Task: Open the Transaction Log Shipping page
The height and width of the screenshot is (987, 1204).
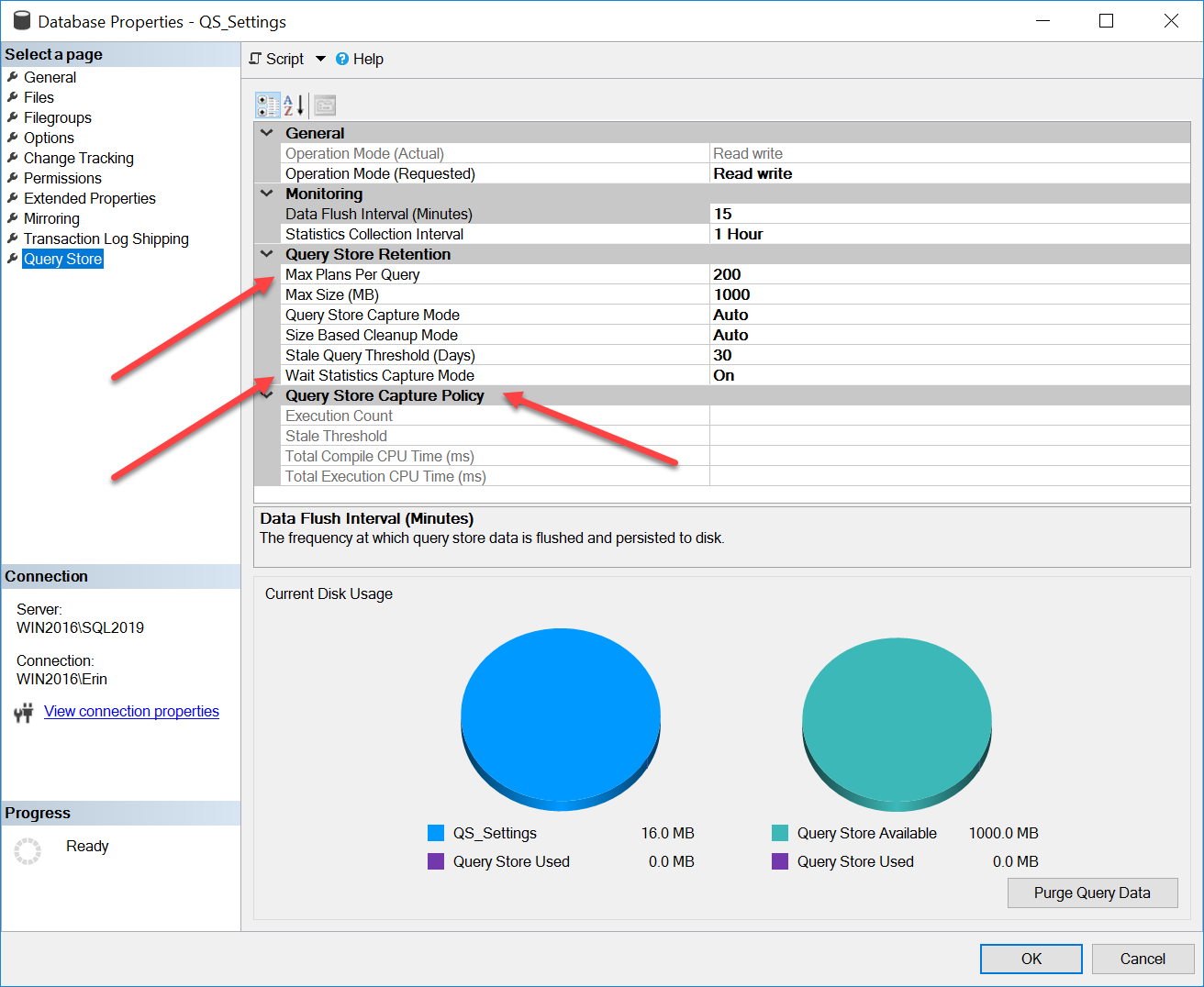Action: pyautogui.click(x=106, y=238)
